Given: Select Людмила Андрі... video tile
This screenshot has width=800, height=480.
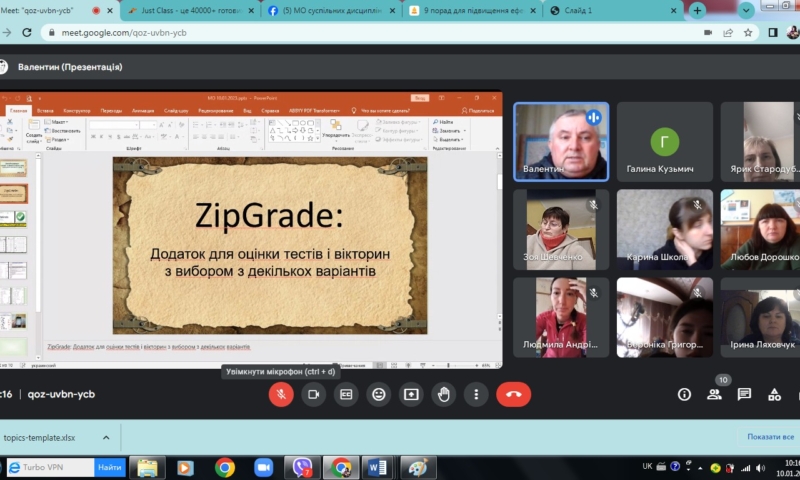Looking at the screenshot, I should pos(561,317).
